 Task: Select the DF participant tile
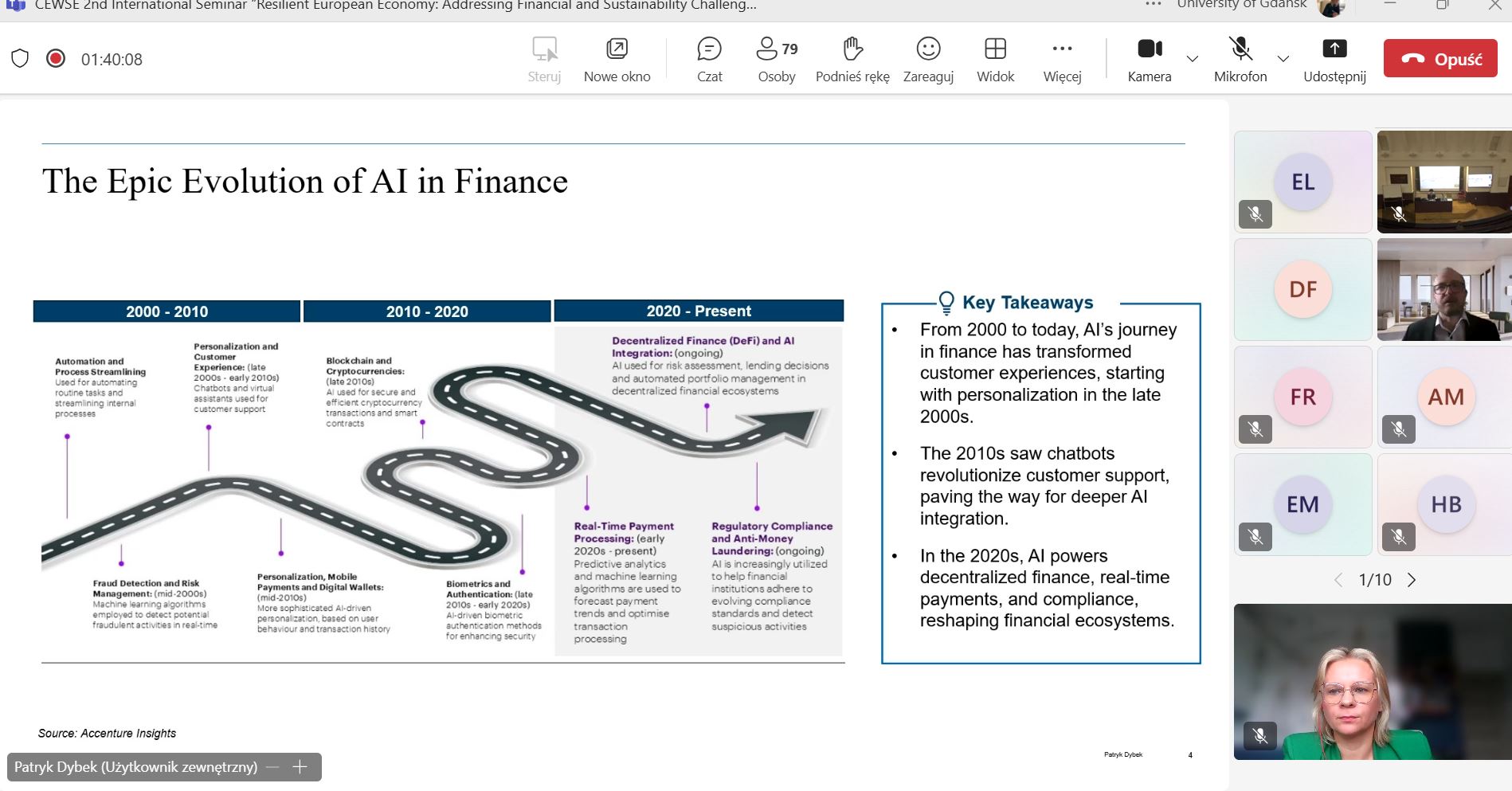[1303, 289]
